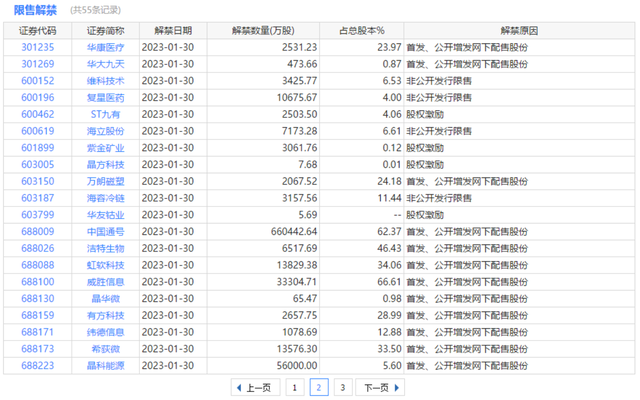
Task: Click the 解禁原因 column header
Action: point(519,31)
